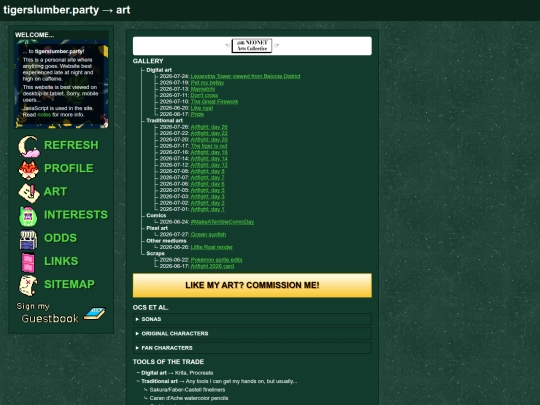Open the Artfight day 6 link
This screenshot has height=405, width=540.
click(208, 184)
